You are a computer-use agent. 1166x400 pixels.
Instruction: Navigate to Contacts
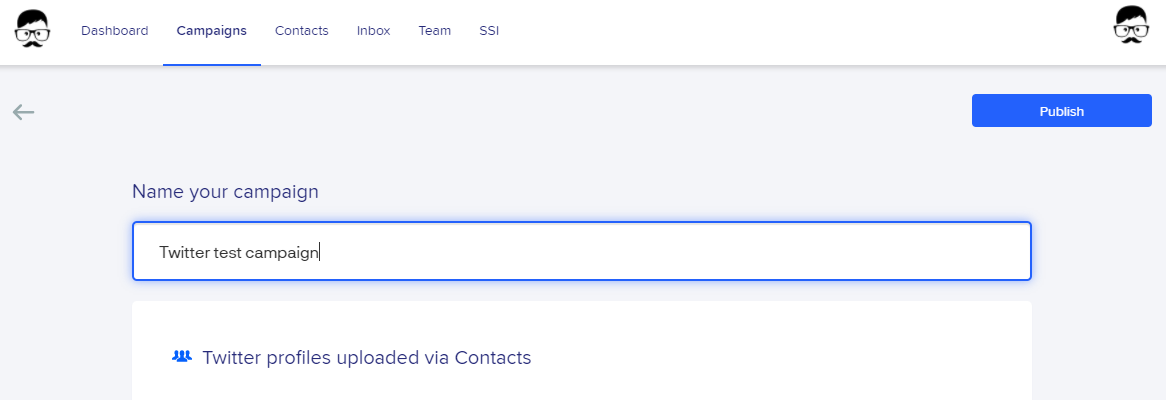coord(301,31)
